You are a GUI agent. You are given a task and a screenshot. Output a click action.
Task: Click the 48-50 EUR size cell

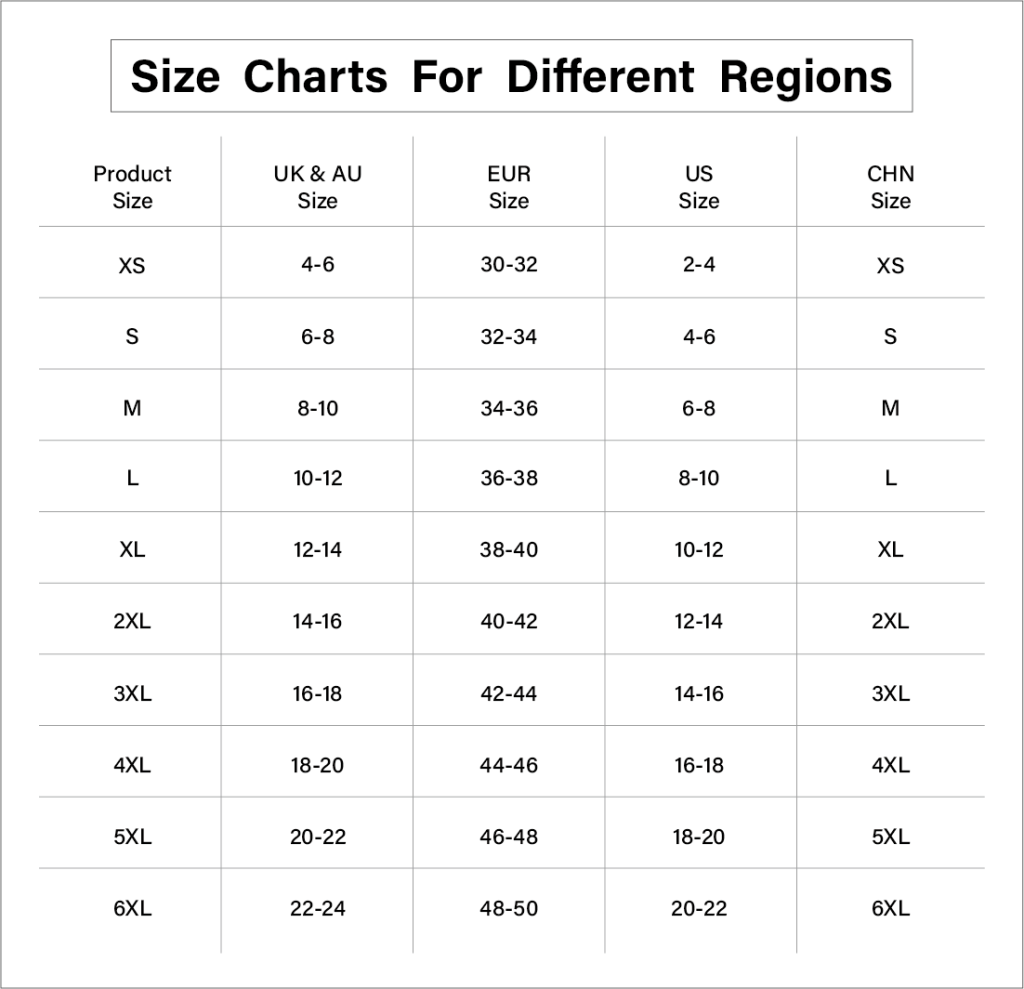click(x=509, y=908)
